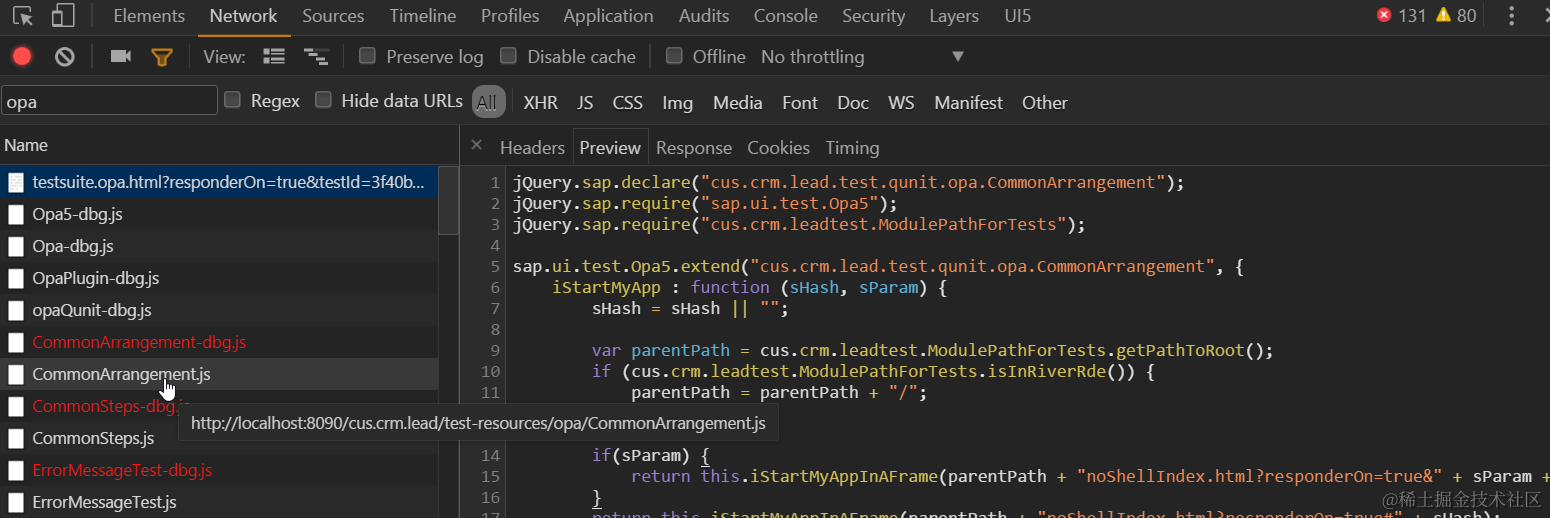Screen dimensions: 1550x518
Task: Filter requests by XHR
Action: 541,102
